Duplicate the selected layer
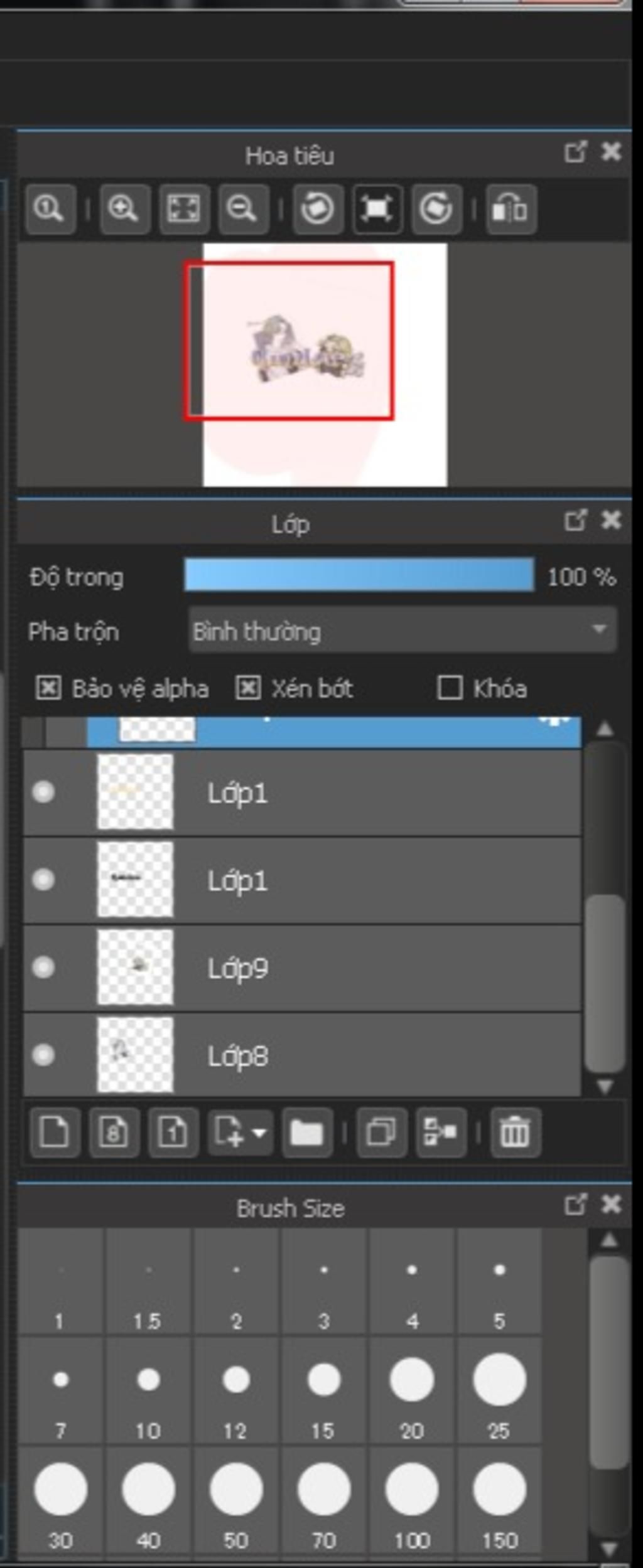Image resolution: width=643 pixels, height=1568 pixels. click(x=381, y=1133)
